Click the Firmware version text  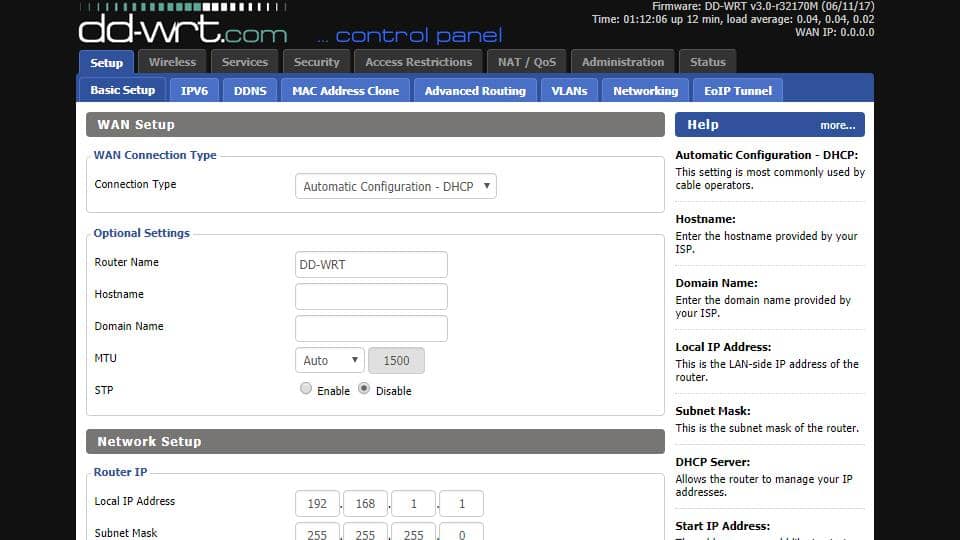763,6
